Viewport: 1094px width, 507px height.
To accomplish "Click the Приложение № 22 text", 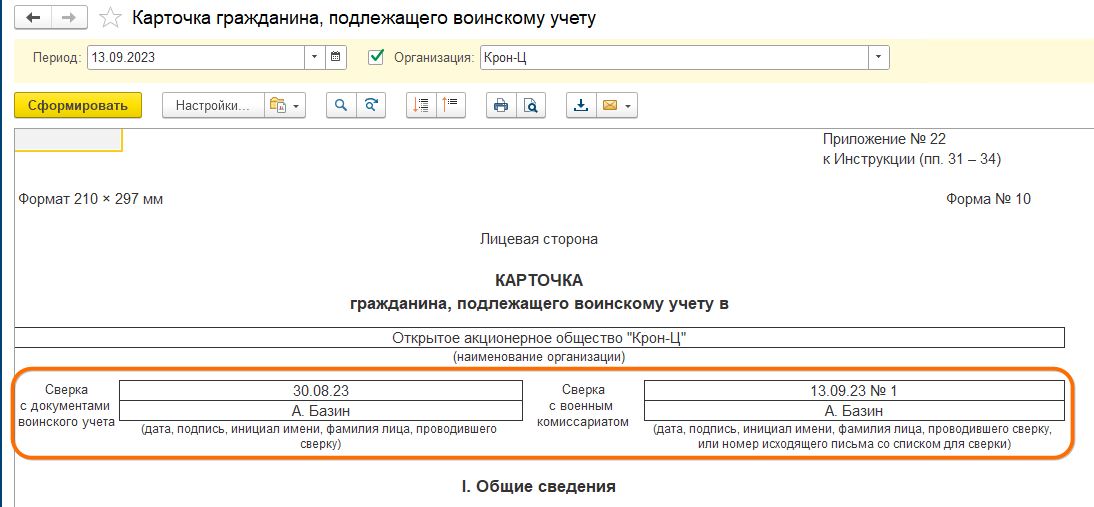I will click(x=884, y=139).
